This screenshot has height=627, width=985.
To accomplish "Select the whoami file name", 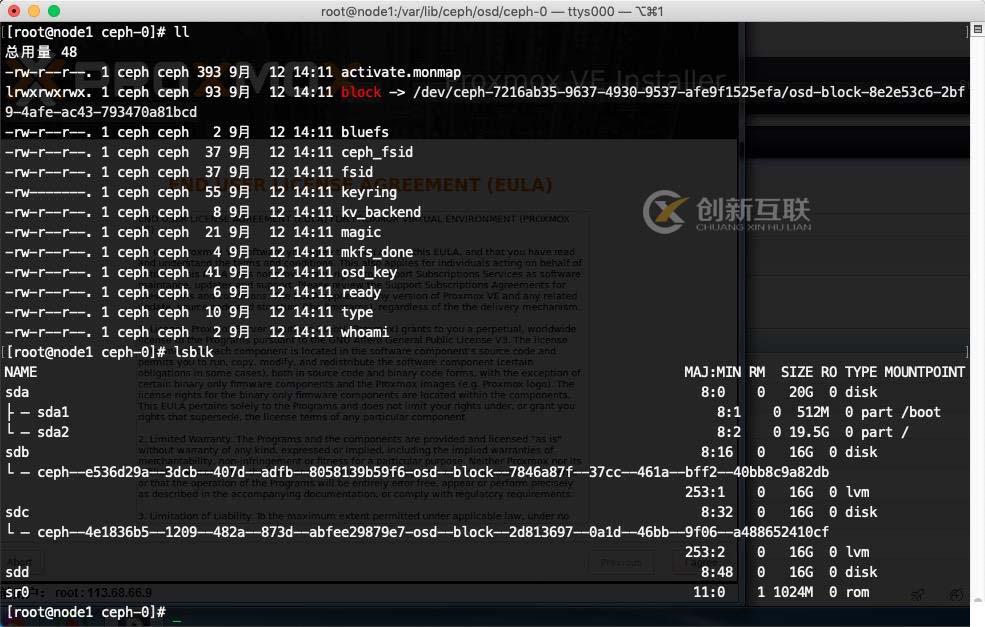I will (x=364, y=332).
